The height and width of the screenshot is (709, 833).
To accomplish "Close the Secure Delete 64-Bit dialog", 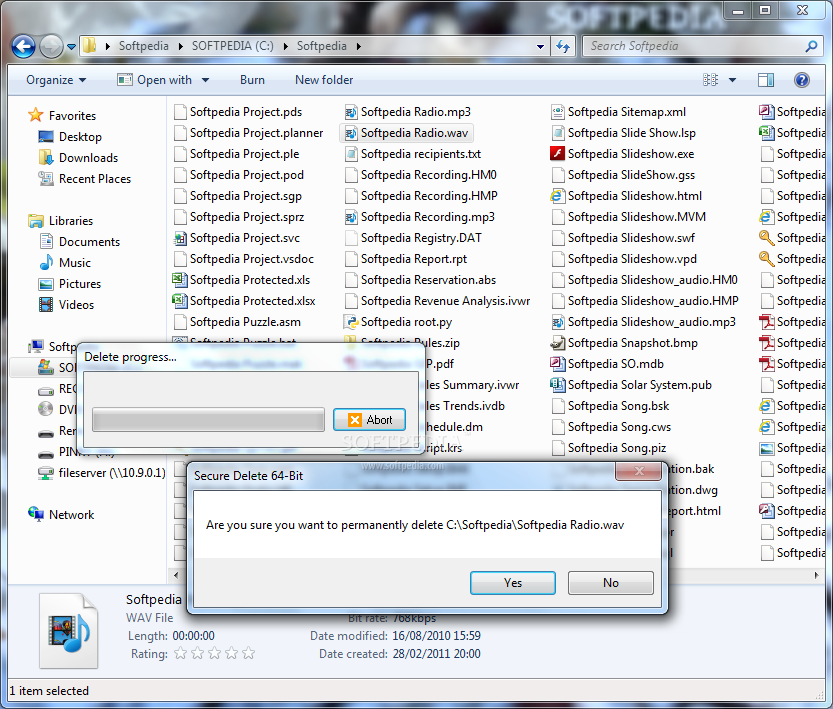I will pyautogui.click(x=639, y=471).
